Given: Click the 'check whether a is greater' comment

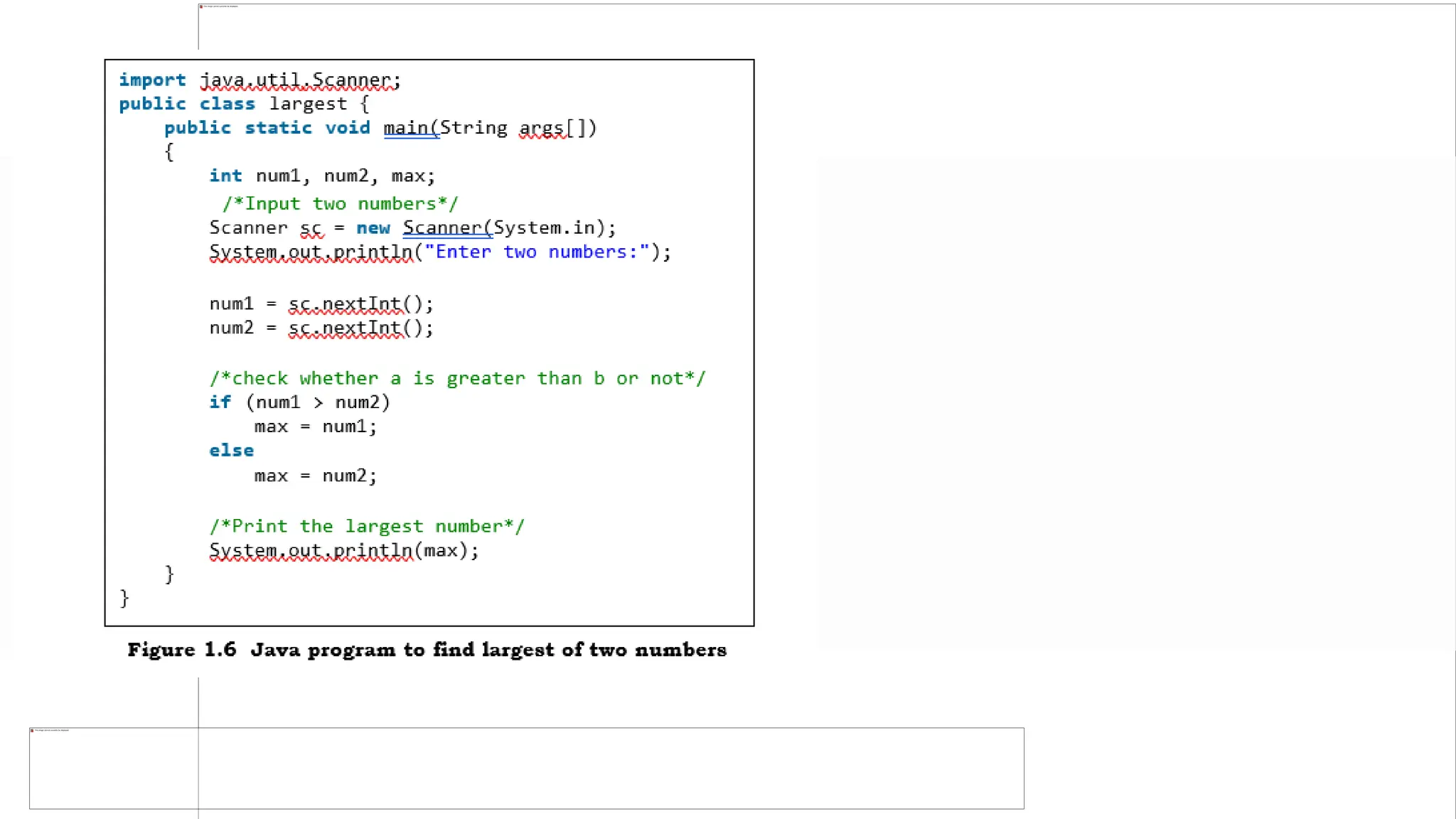Looking at the screenshot, I should click(x=457, y=379).
